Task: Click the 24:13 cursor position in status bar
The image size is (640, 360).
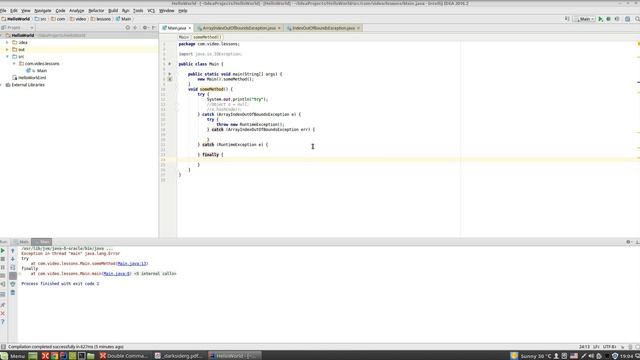Action: 584,347
